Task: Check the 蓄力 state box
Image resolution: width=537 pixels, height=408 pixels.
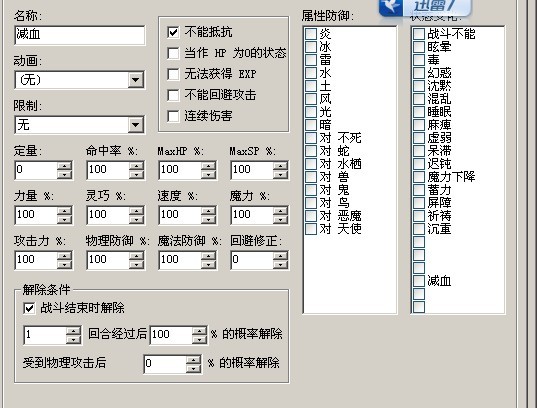Action: point(419,190)
